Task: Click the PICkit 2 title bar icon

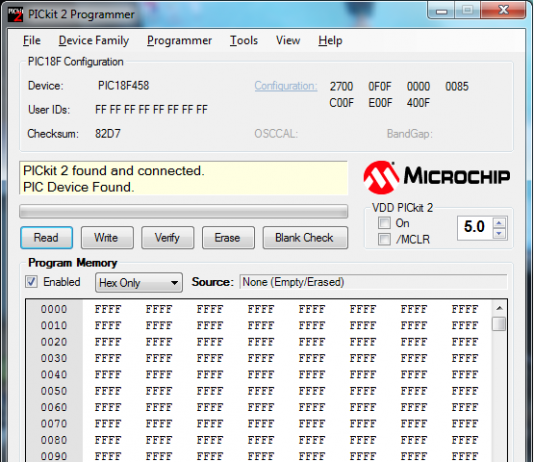Action: point(16,15)
